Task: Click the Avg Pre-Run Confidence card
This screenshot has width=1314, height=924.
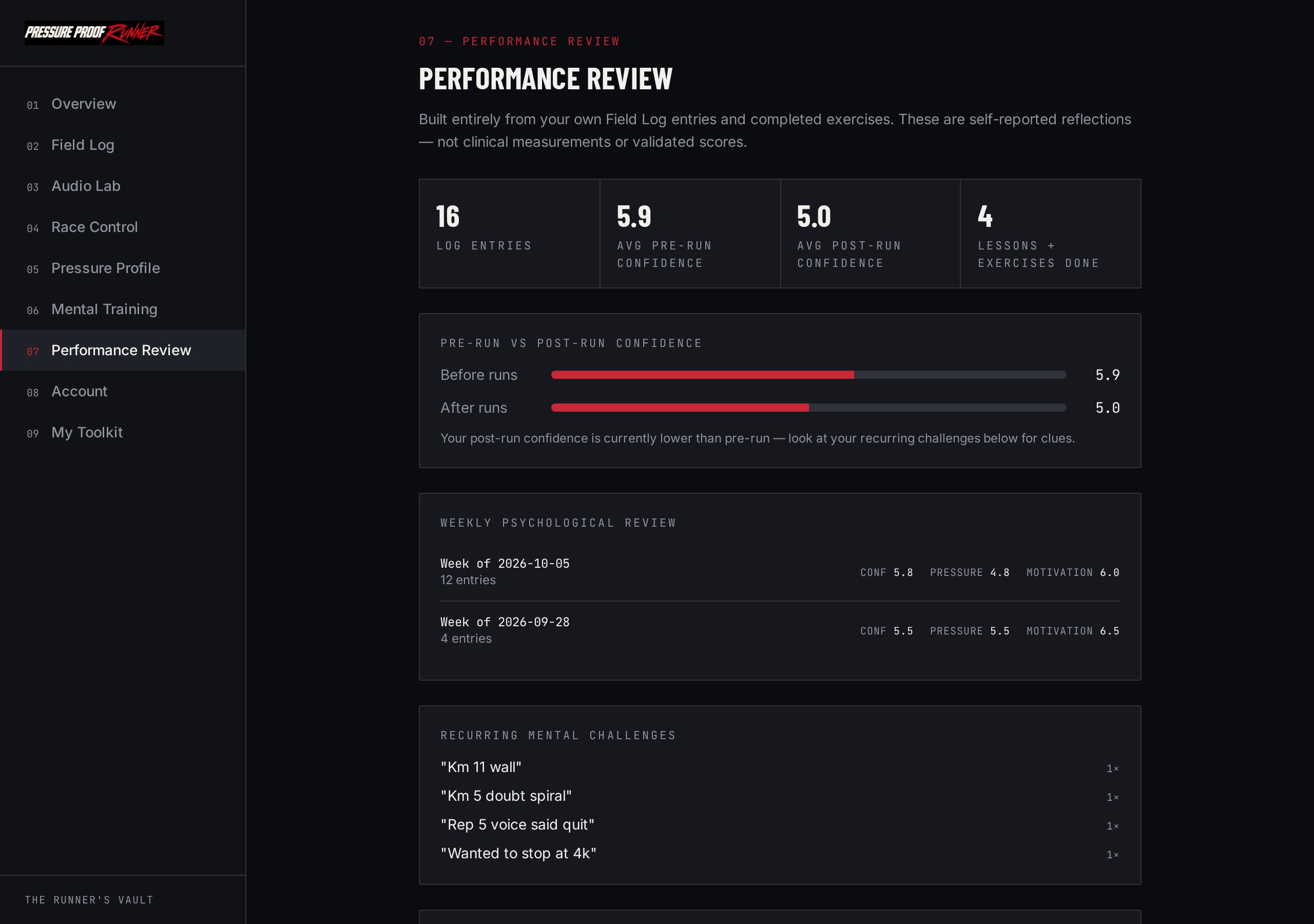Action: coord(690,234)
